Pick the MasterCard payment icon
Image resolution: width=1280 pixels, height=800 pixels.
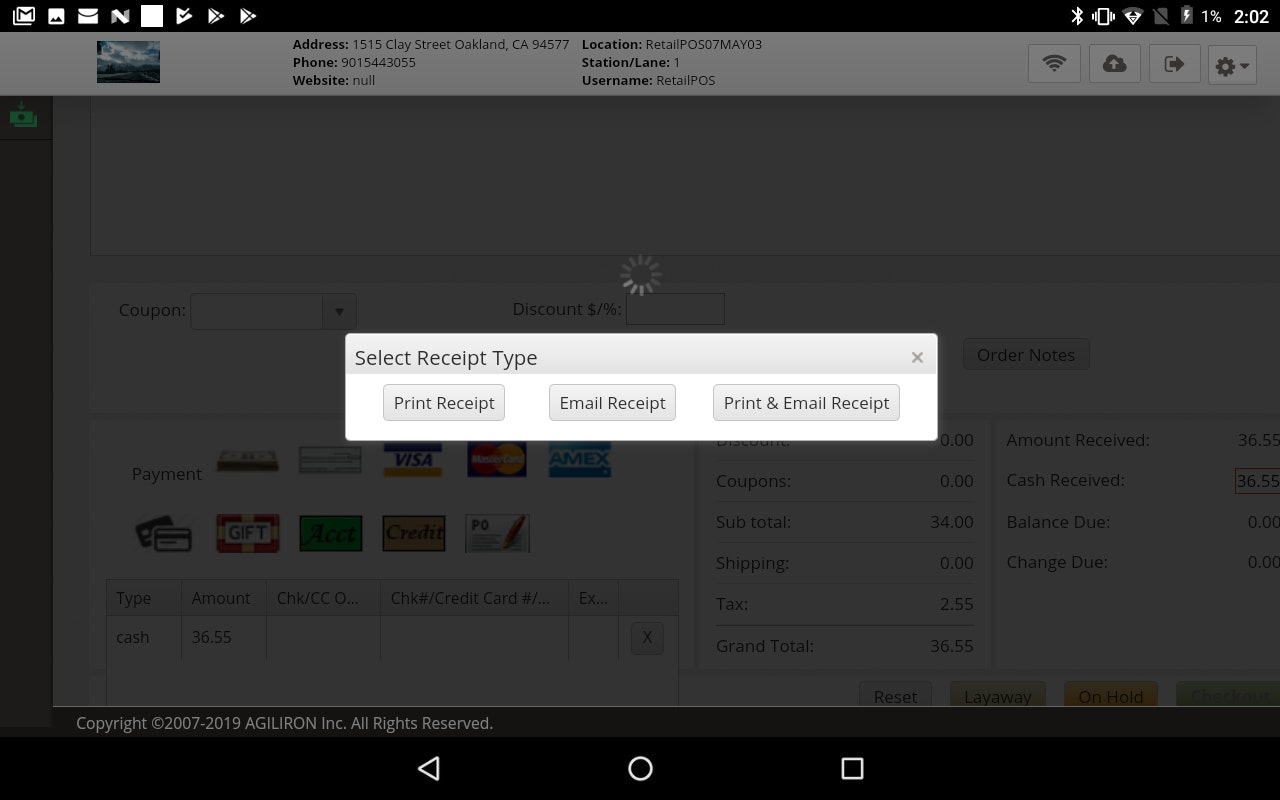coord(497,460)
